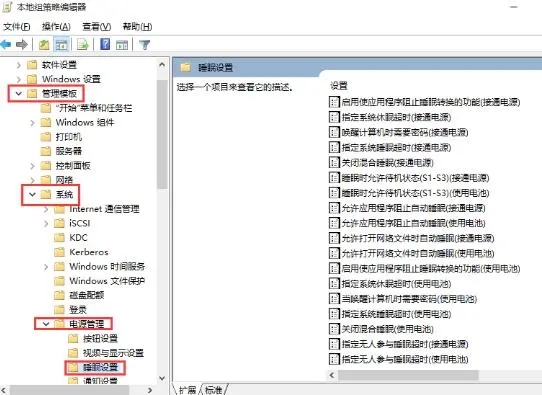542x395 pixels.
Task: Toggle Show/Hide action pane icon
Action: tap(122, 45)
